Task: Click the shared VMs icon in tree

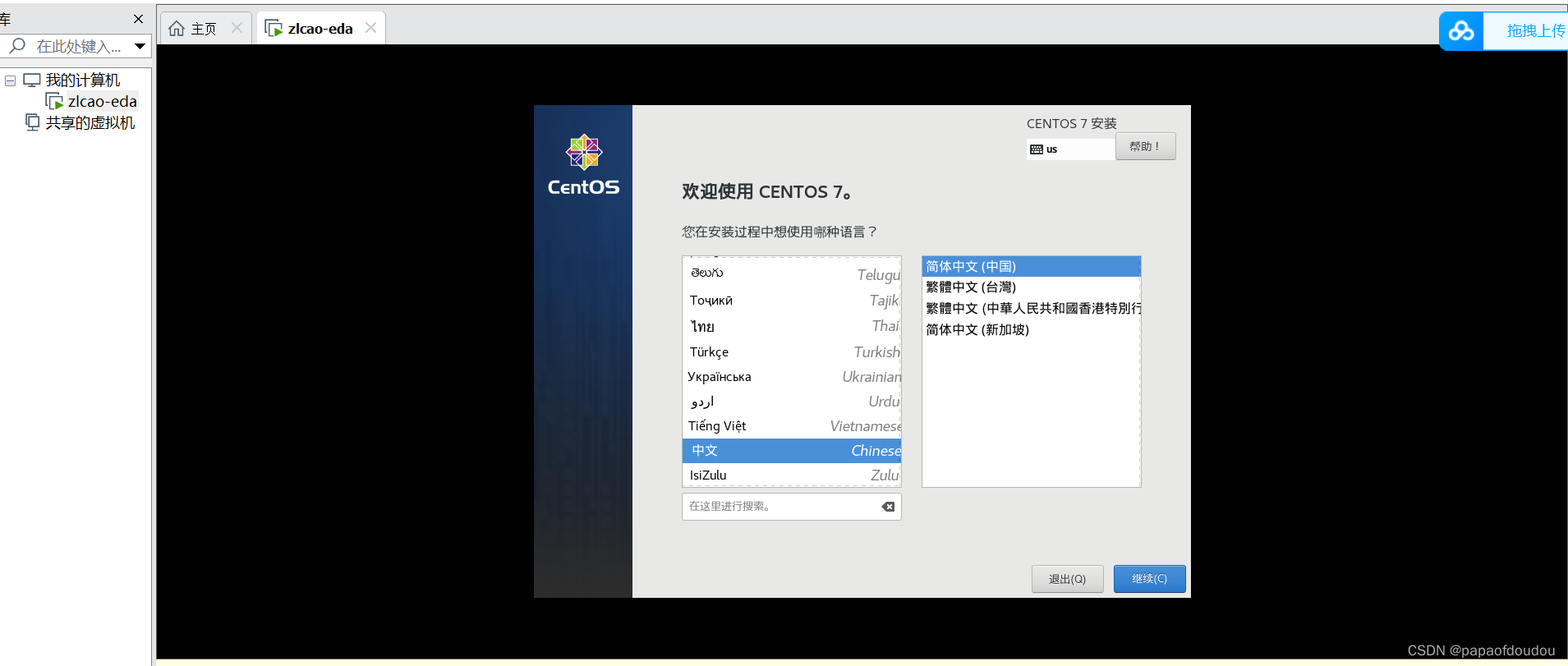Action: pyautogui.click(x=33, y=122)
